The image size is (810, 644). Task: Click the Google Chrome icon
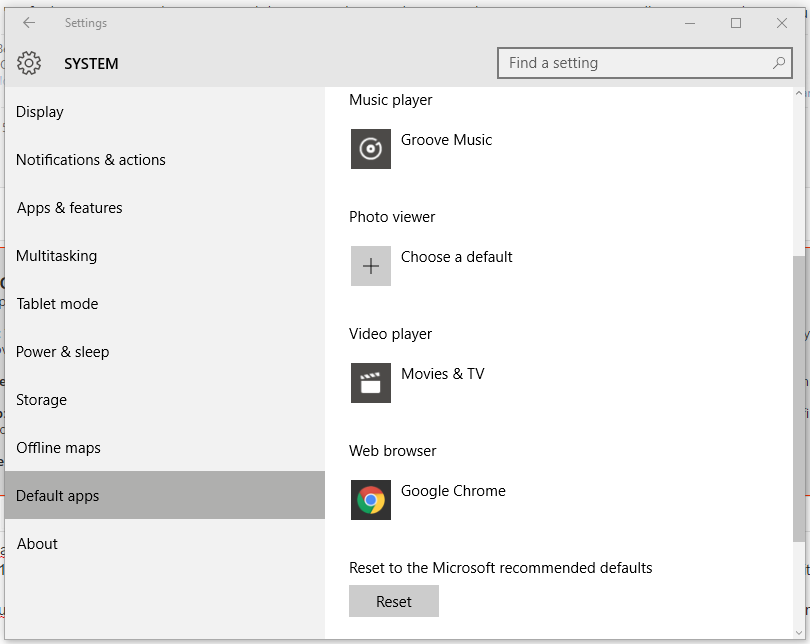coord(371,500)
